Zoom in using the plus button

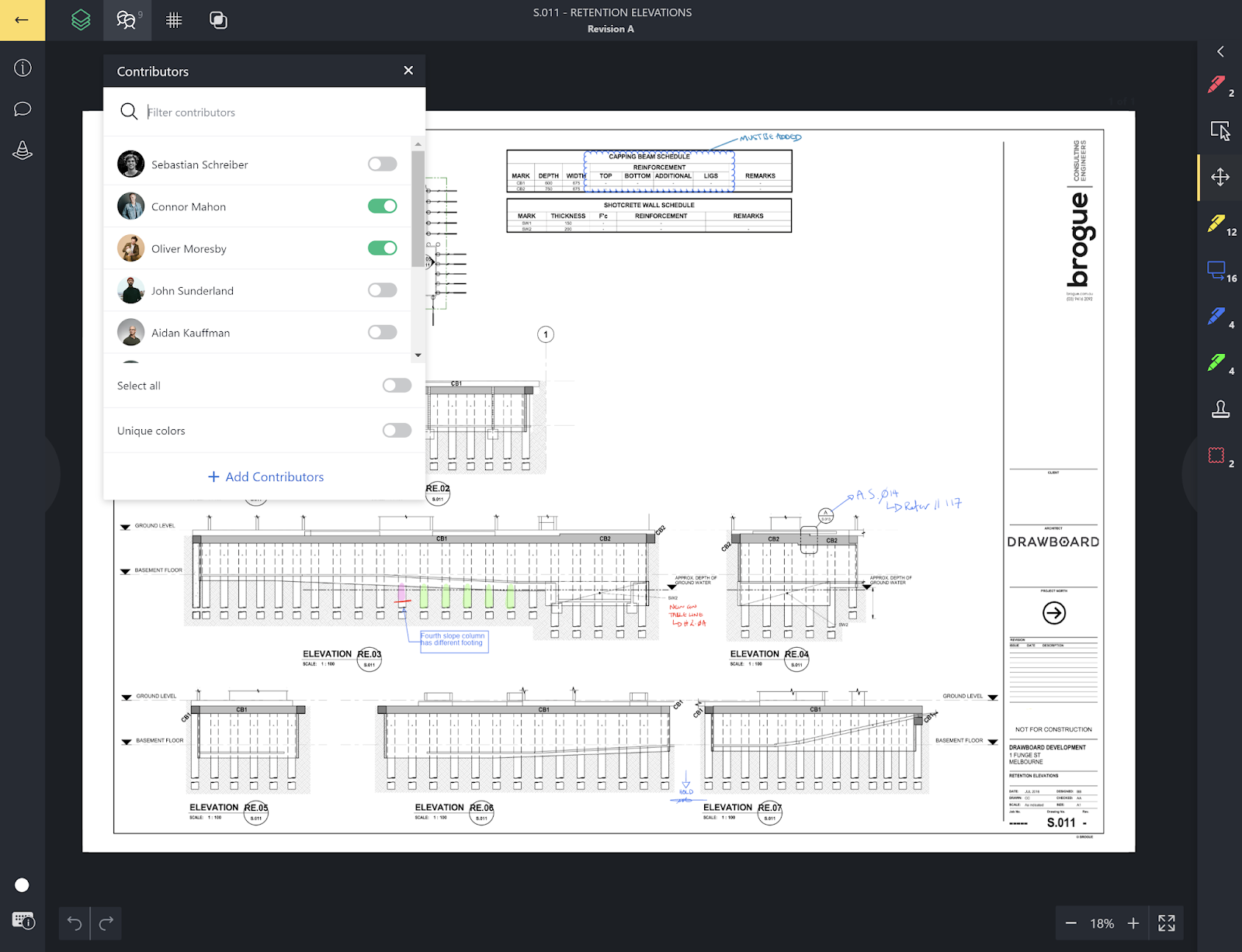[x=1134, y=923]
